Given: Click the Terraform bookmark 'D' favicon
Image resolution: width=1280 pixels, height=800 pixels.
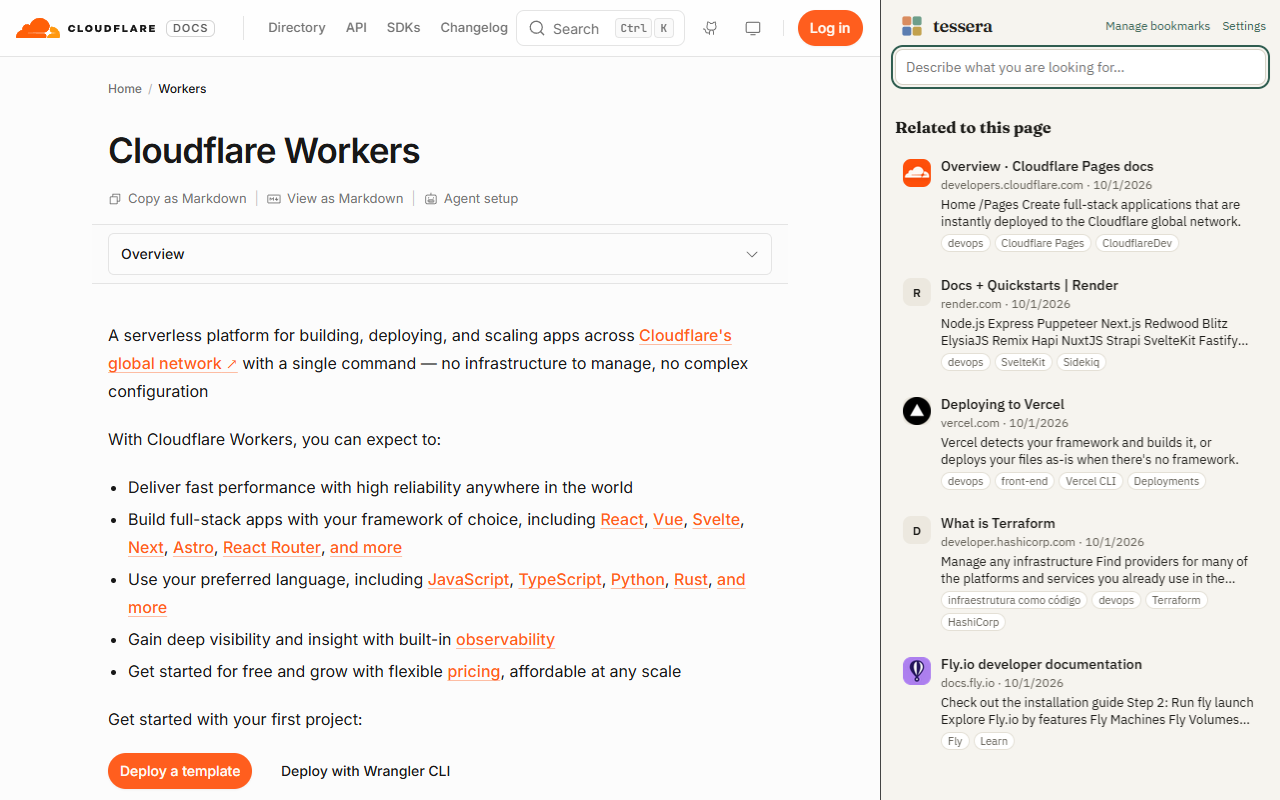Looking at the screenshot, I should point(917,530).
